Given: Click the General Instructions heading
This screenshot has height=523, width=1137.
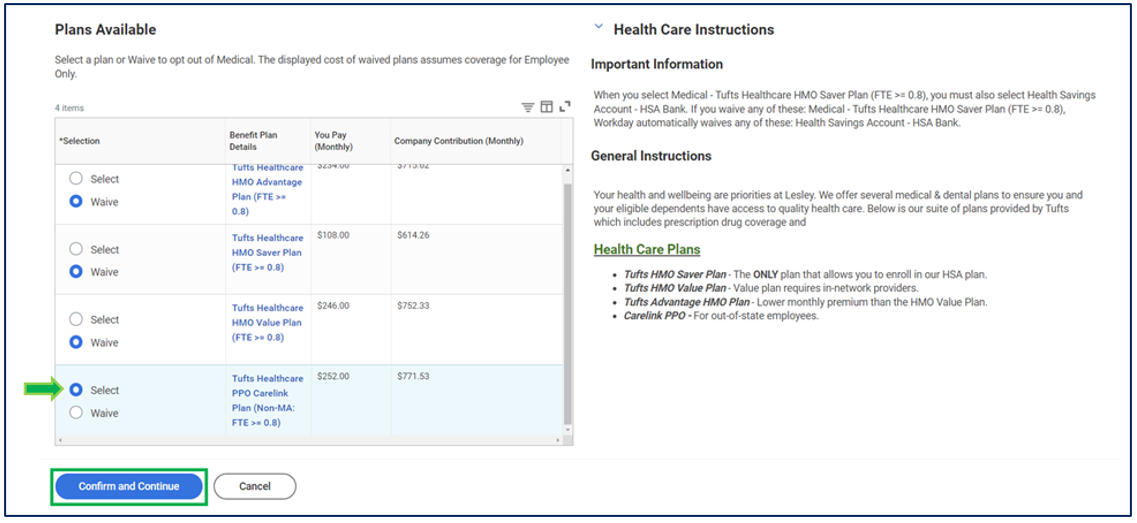Looking at the screenshot, I should pyautogui.click(x=651, y=156).
